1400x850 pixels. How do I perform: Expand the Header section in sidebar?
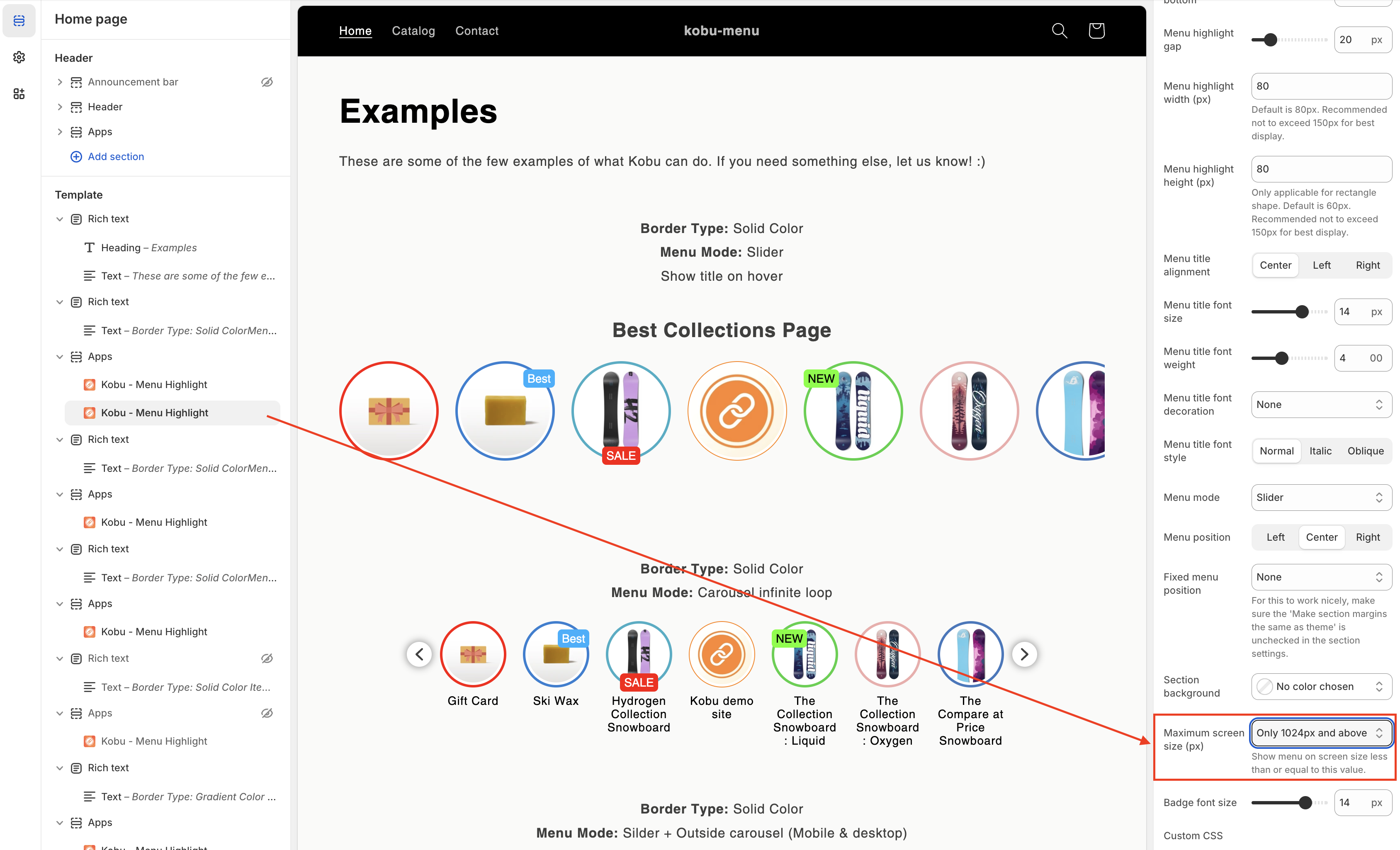[60, 107]
